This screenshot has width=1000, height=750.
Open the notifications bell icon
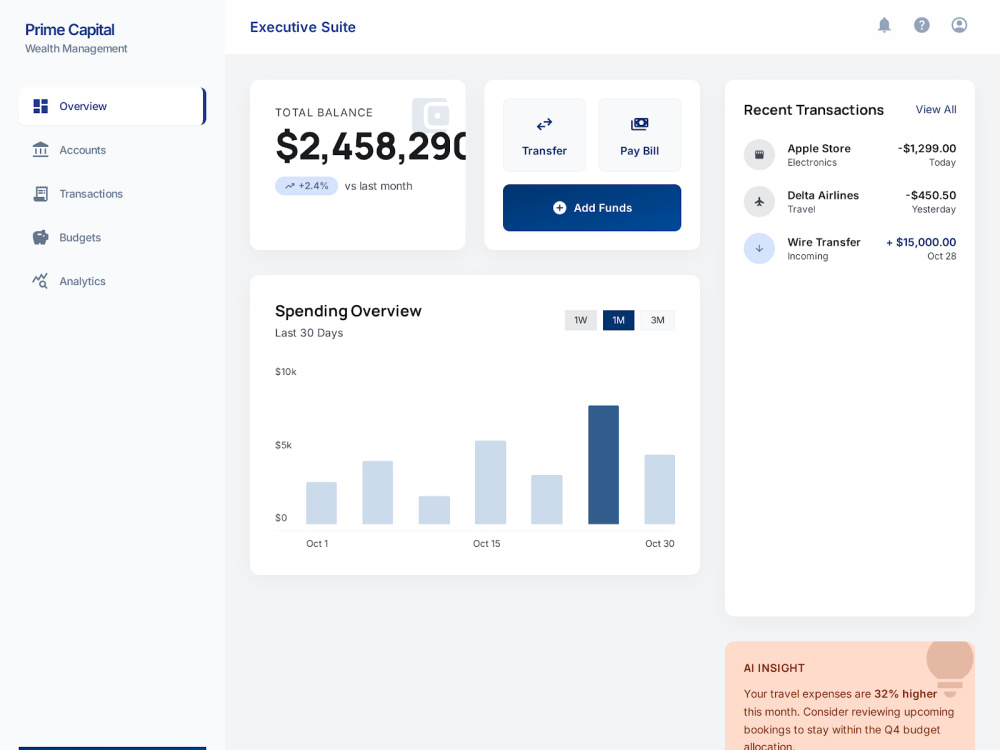[x=884, y=25]
